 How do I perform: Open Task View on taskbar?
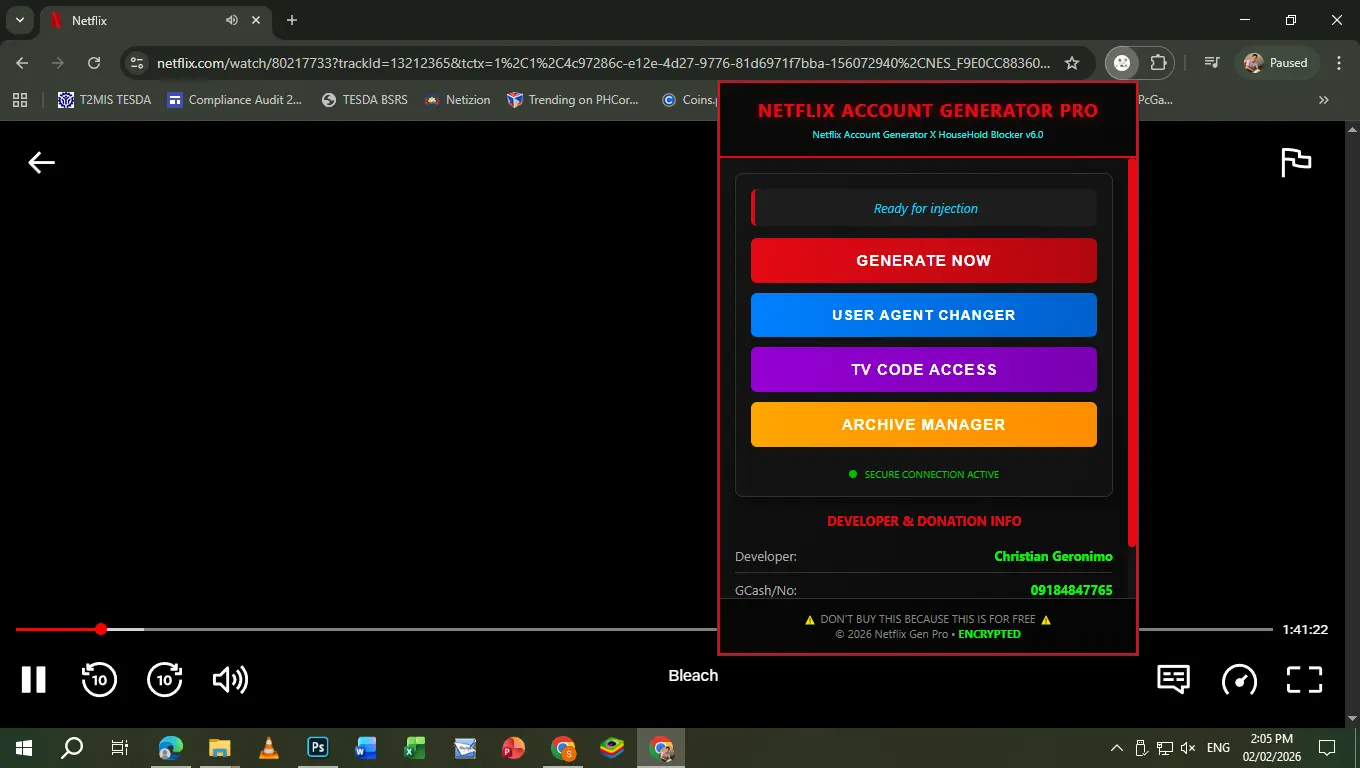point(120,747)
